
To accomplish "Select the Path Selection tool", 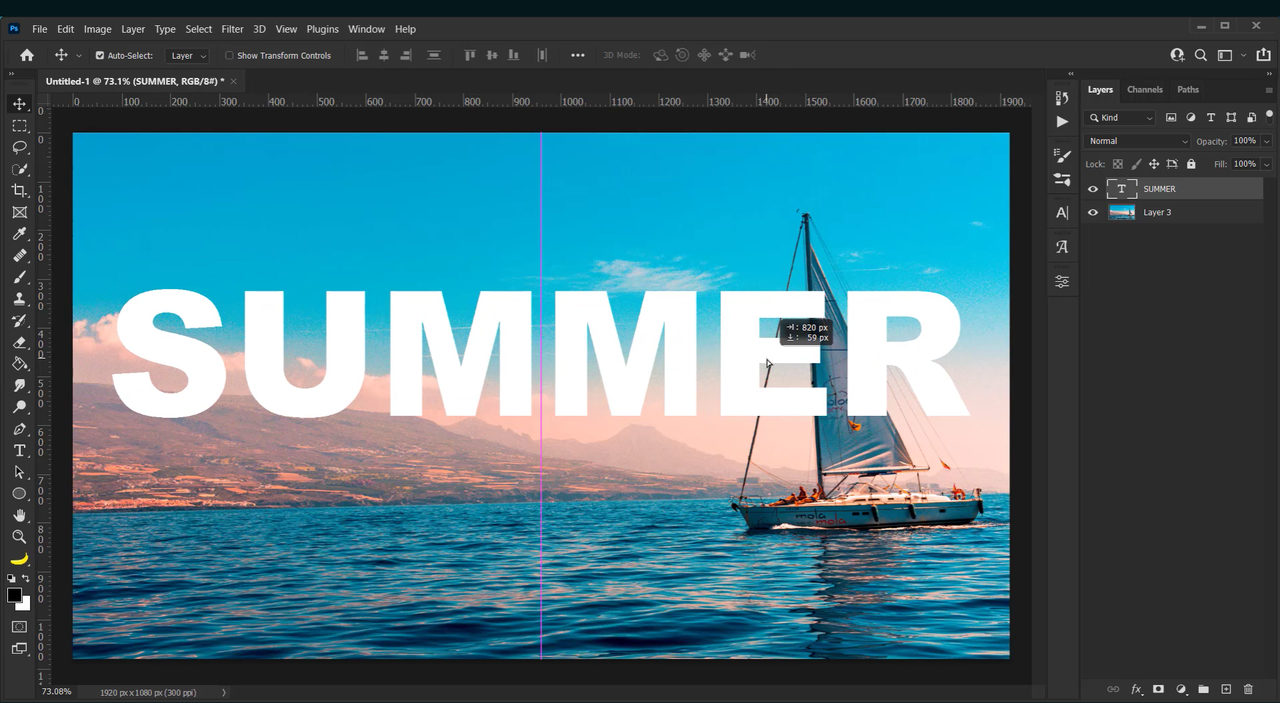I will pyautogui.click(x=19, y=472).
